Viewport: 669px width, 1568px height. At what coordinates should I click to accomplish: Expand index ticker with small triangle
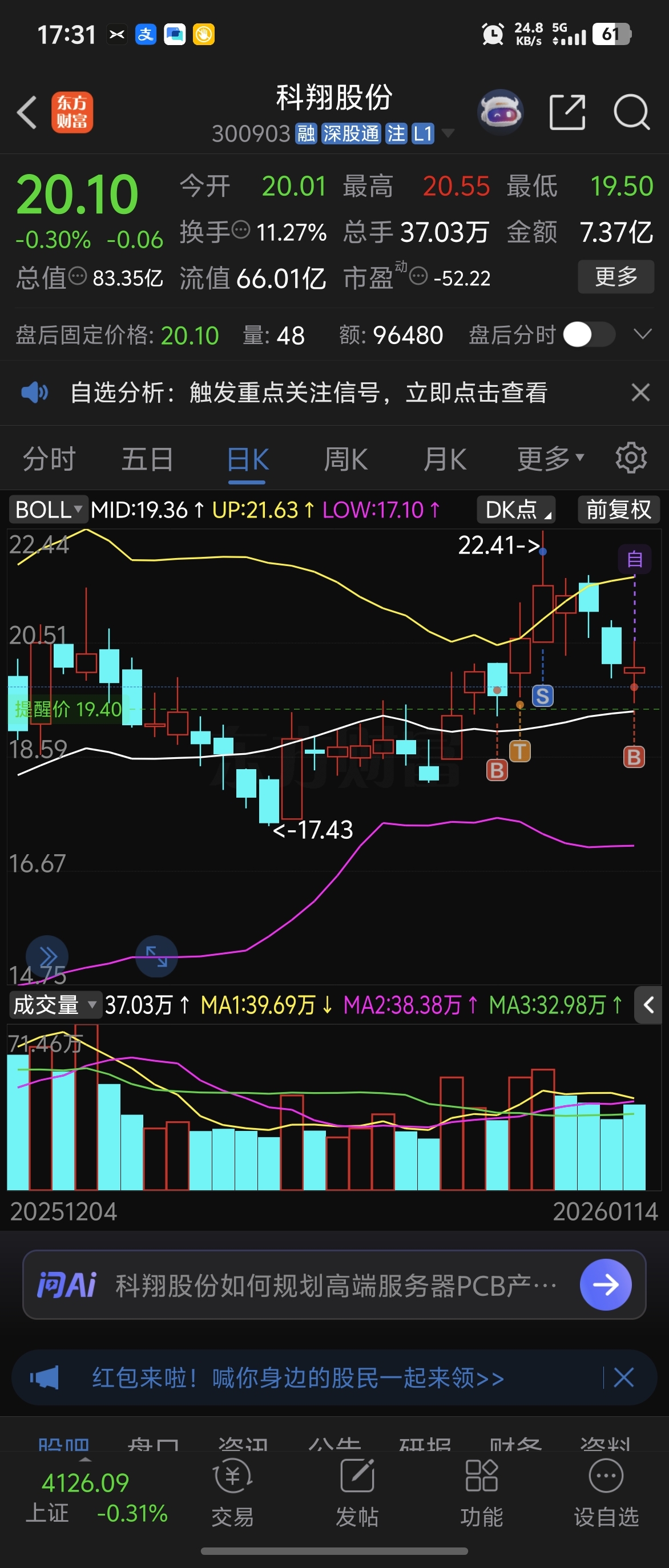pyautogui.click(x=85, y=1460)
